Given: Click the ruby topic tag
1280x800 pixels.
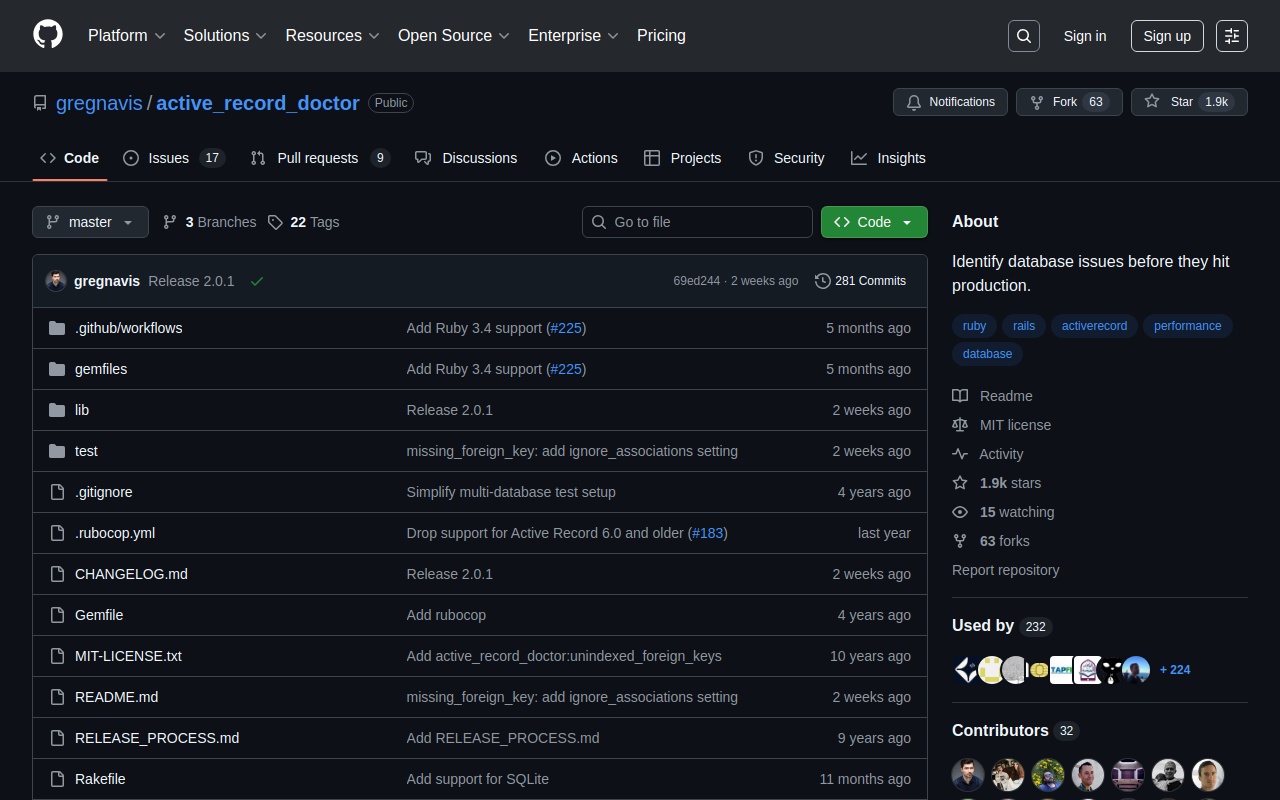Looking at the screenshot, I should (973, 325).
